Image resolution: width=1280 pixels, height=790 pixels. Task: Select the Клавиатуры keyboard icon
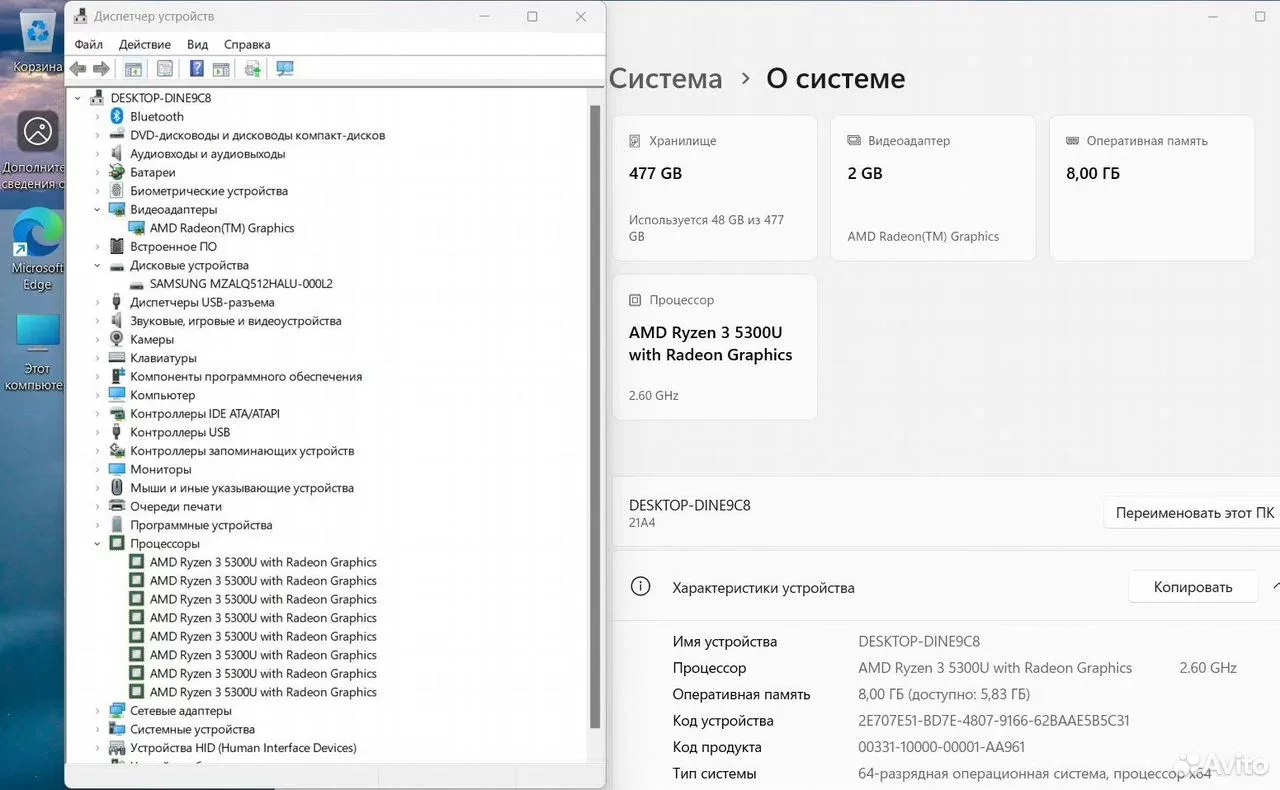117,358
